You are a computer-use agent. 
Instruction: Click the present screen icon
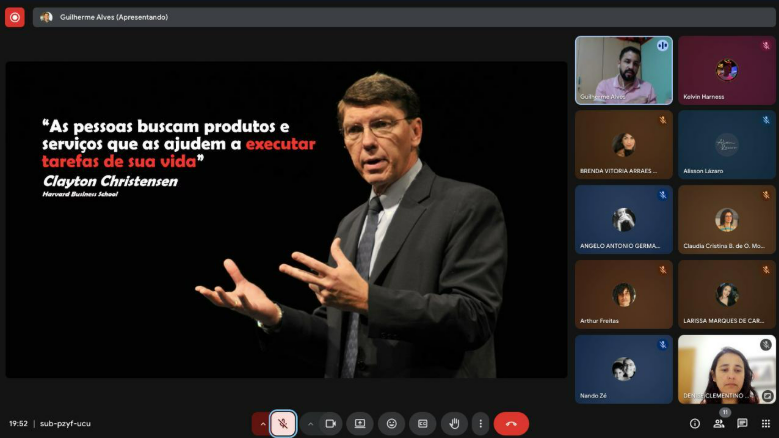tap(360, 423)
